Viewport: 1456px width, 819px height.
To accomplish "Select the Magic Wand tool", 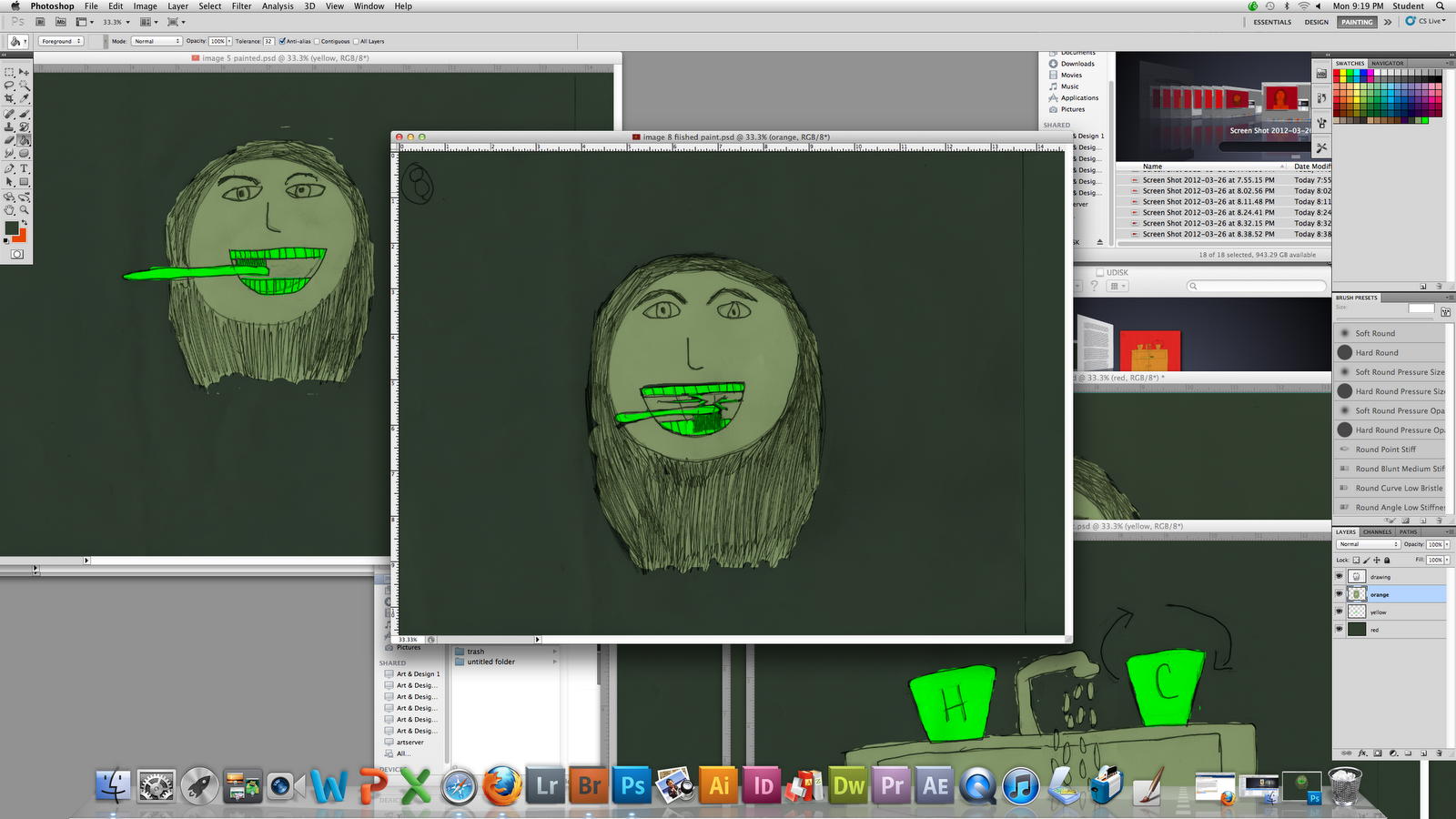I will pos(25,86).
